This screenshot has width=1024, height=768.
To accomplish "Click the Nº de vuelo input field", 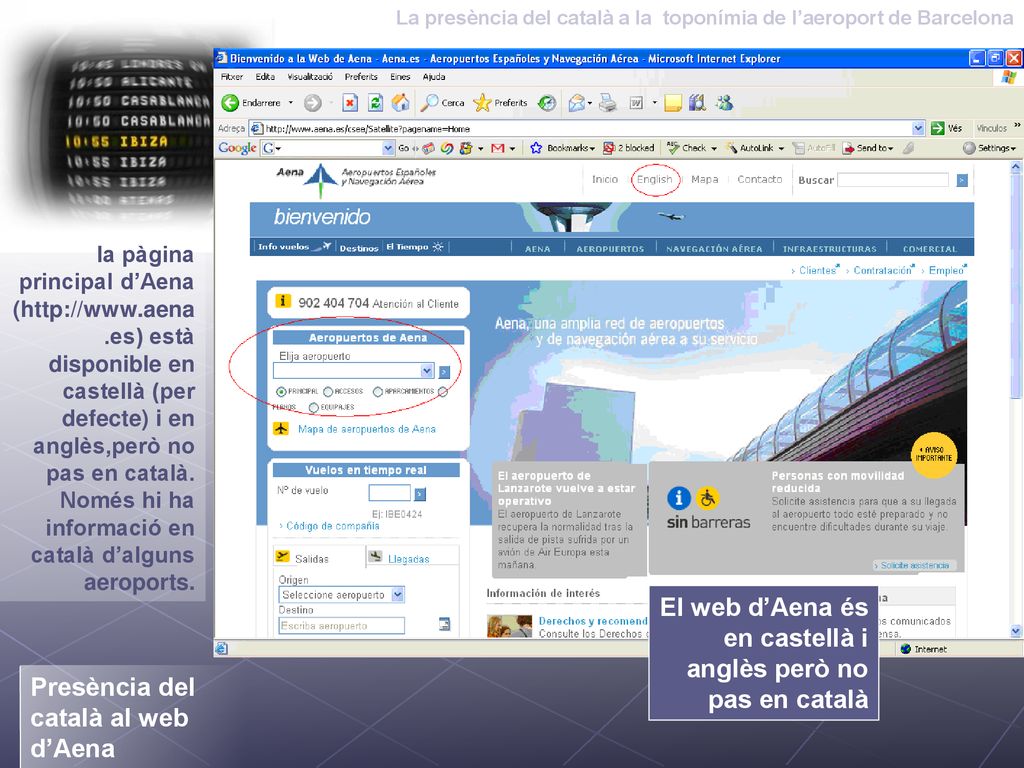I will coord(389,492).
